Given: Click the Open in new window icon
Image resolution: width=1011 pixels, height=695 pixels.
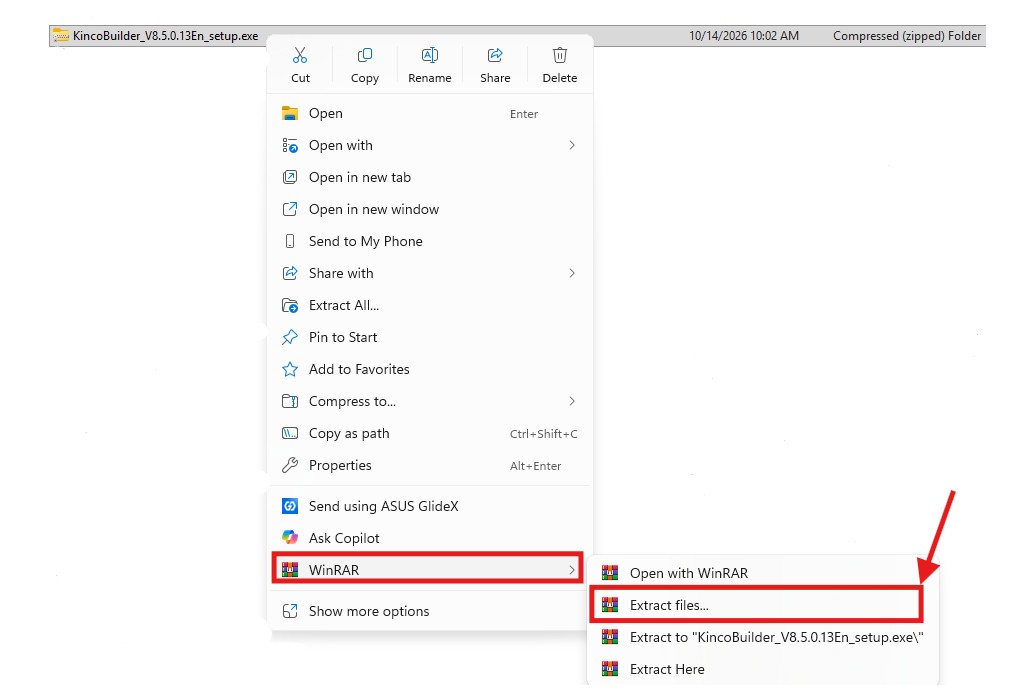Looking at the screenshot, I should 290,210.
